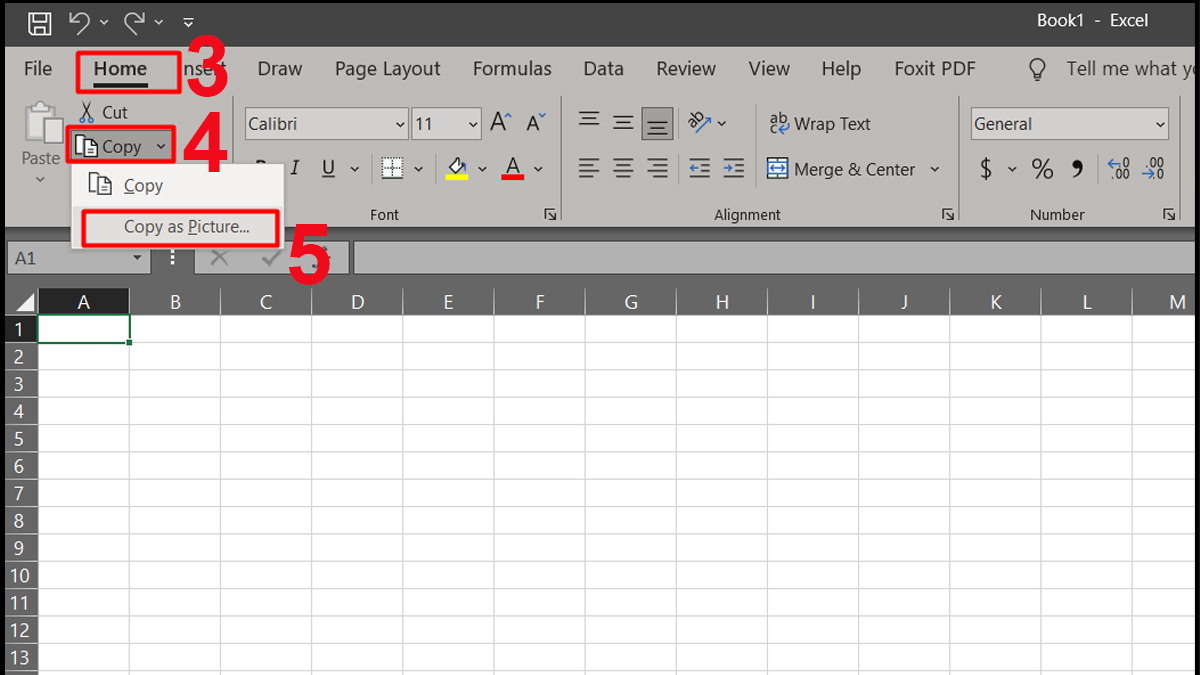The width and height of the screenshot is (1200, 675).
Task: Click the Copy button in the ribbon
Action: [108, 147]
